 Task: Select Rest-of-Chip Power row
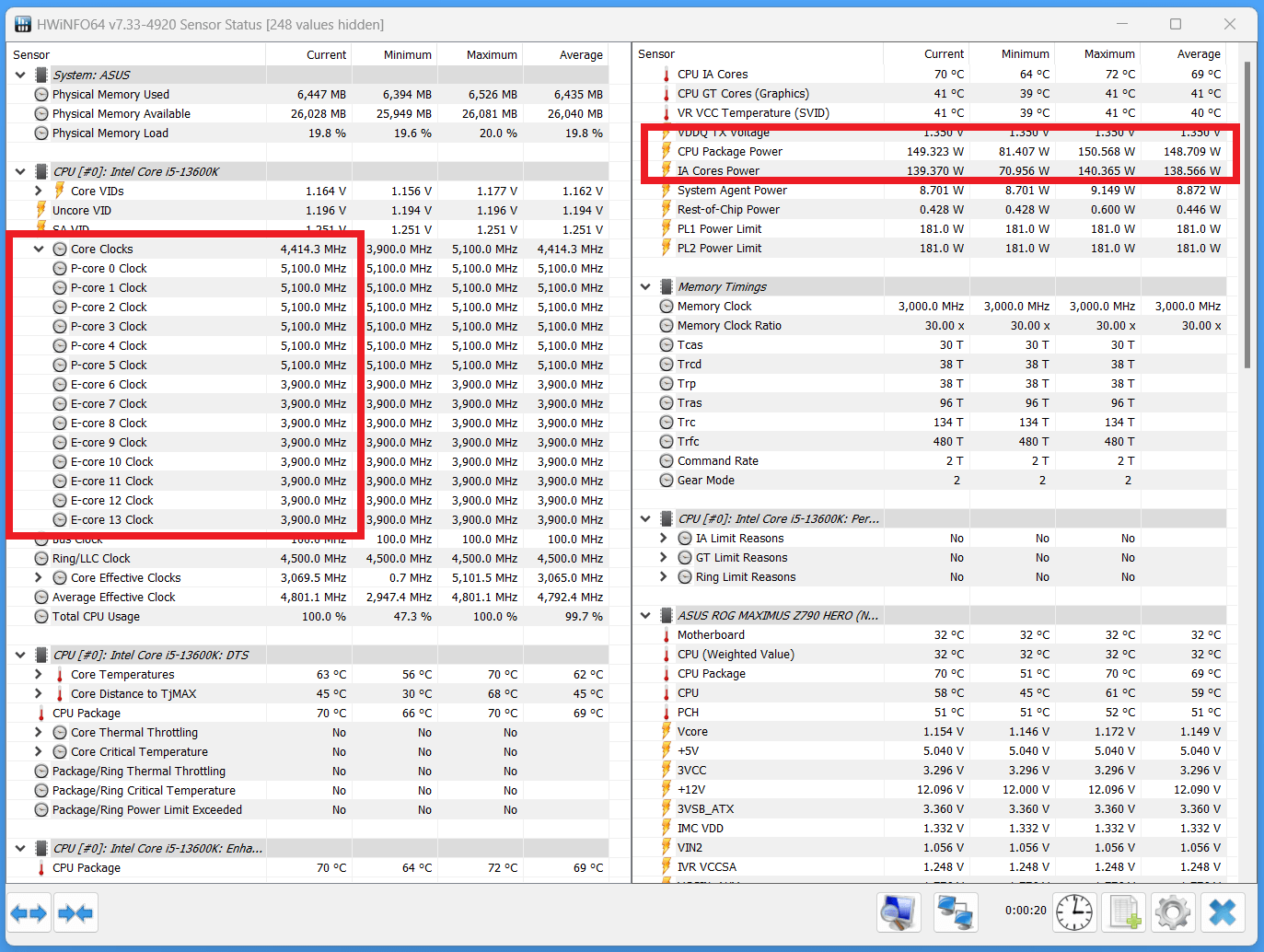[x=930, y=210]
